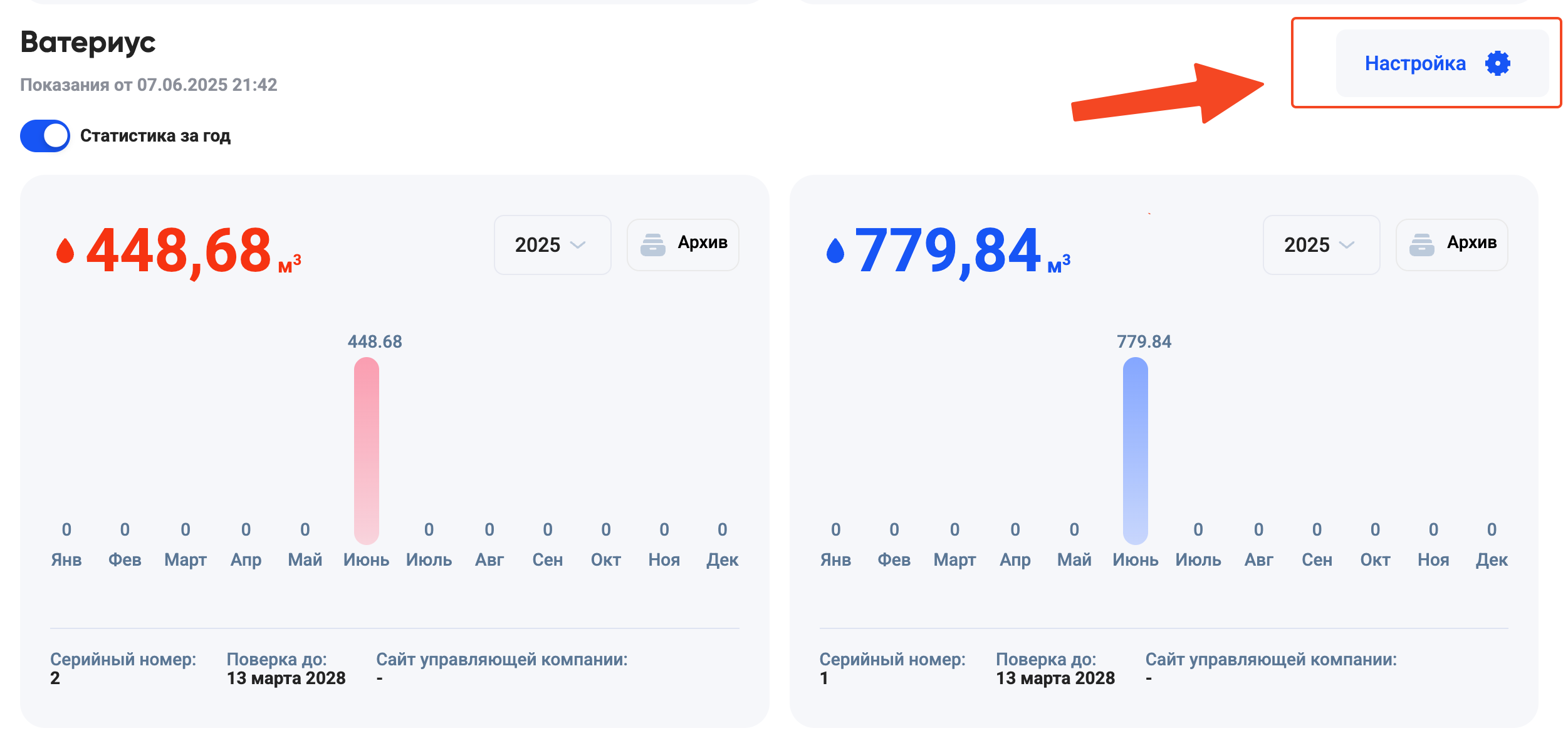Toggle the Статистика за год switch
Viewport: 1568px width, 733px height.
coord(45,136)
